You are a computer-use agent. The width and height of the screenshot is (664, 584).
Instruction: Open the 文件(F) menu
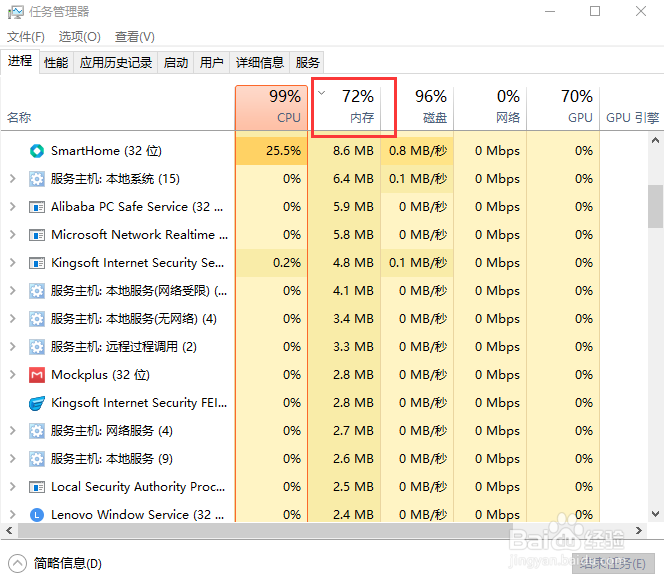25,37
